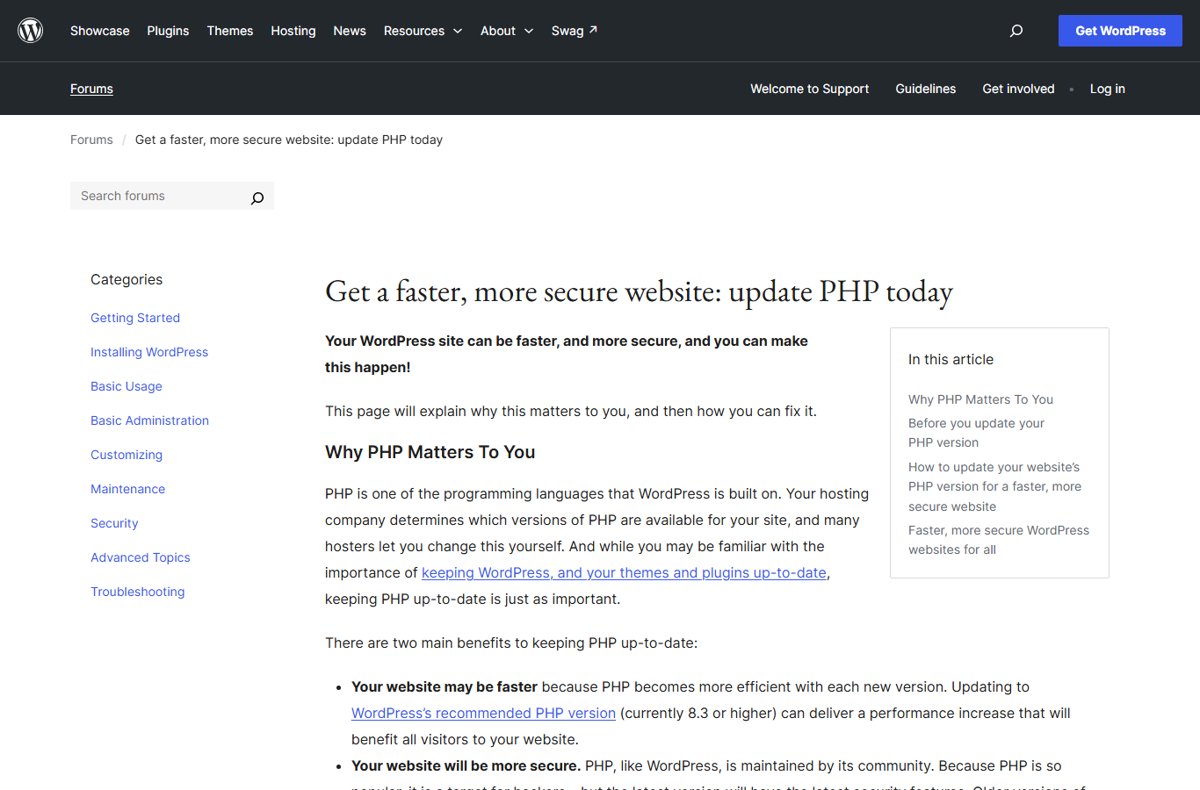This screenshot has height=790, width=1200.
Task: Submit the forum search magnifier icon
Action: pyautogui.click(x=257, y=197)
